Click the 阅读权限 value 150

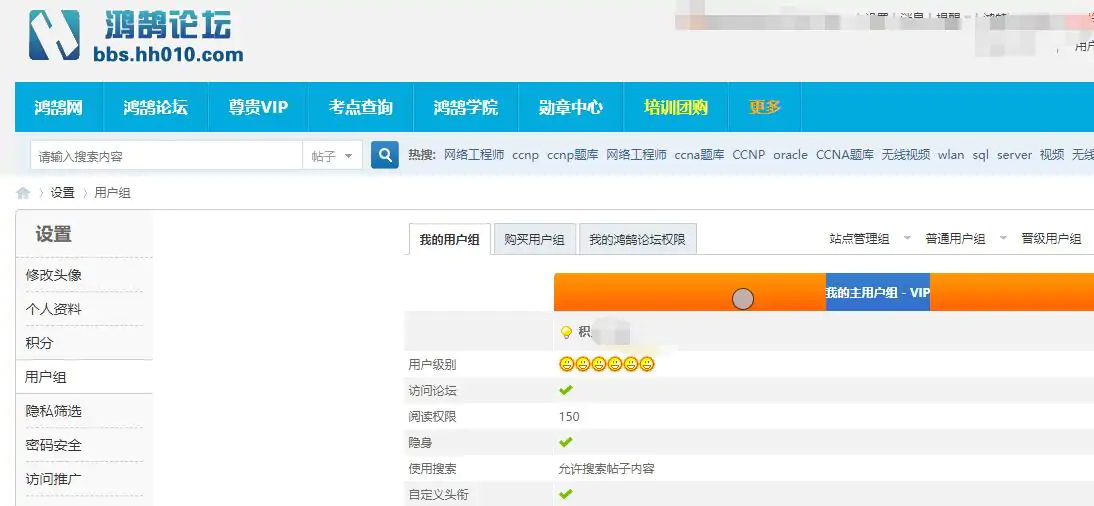coord(569,417)
